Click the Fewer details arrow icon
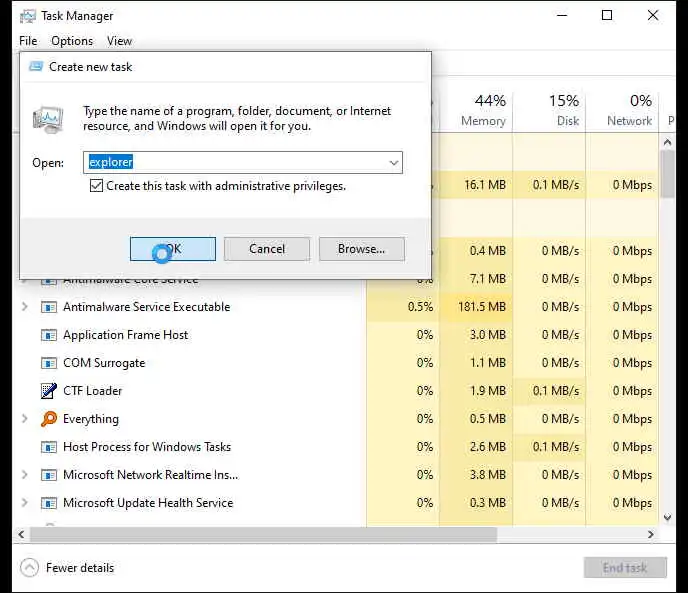Image resolution: width=688 pixels, height=593 pixels. point(29,568)
